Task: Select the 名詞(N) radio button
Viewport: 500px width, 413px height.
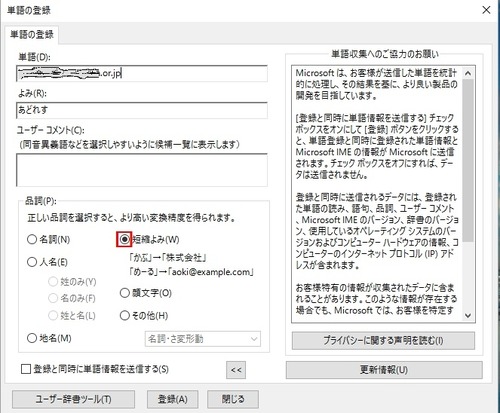Action: [x=32, y=239]
